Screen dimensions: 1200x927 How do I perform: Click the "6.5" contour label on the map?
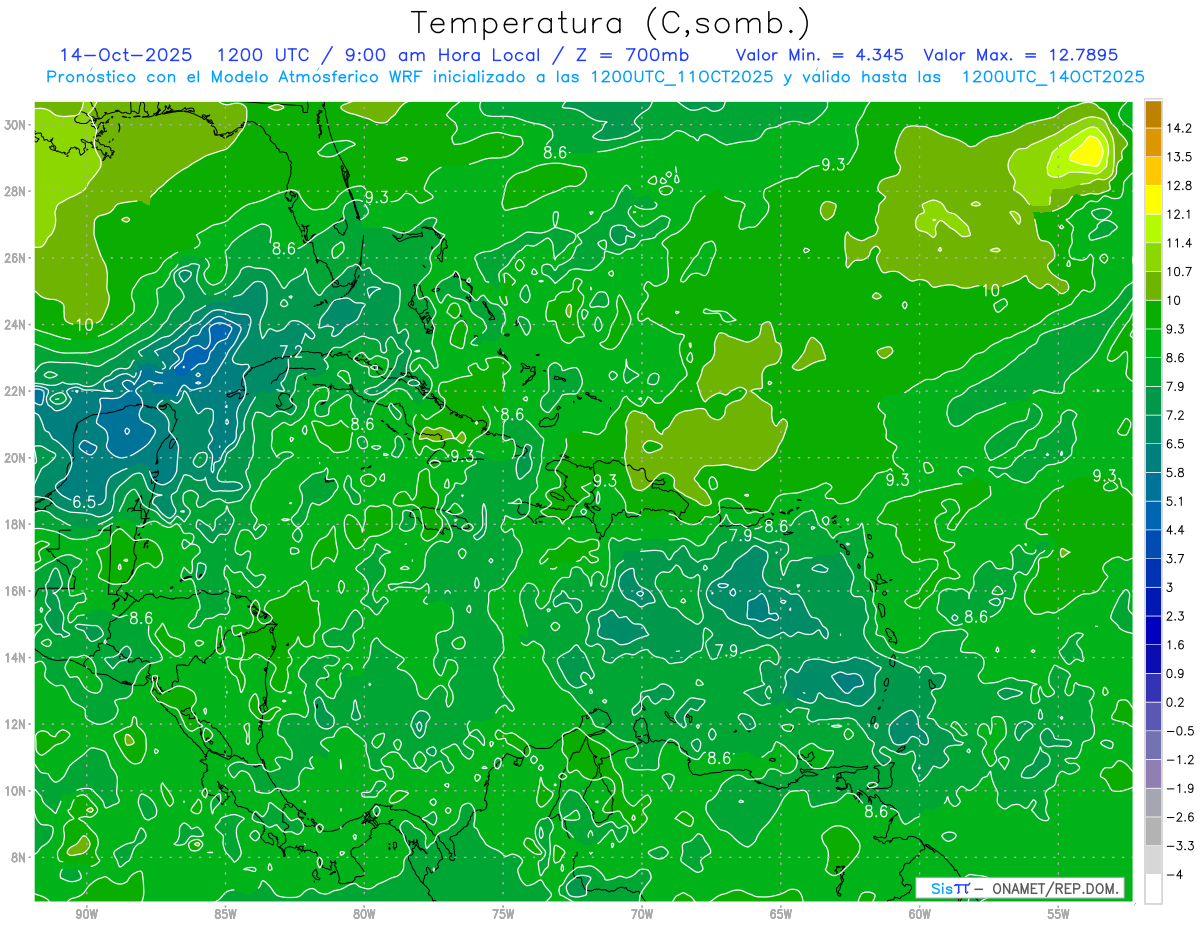[x=84, y=502]
